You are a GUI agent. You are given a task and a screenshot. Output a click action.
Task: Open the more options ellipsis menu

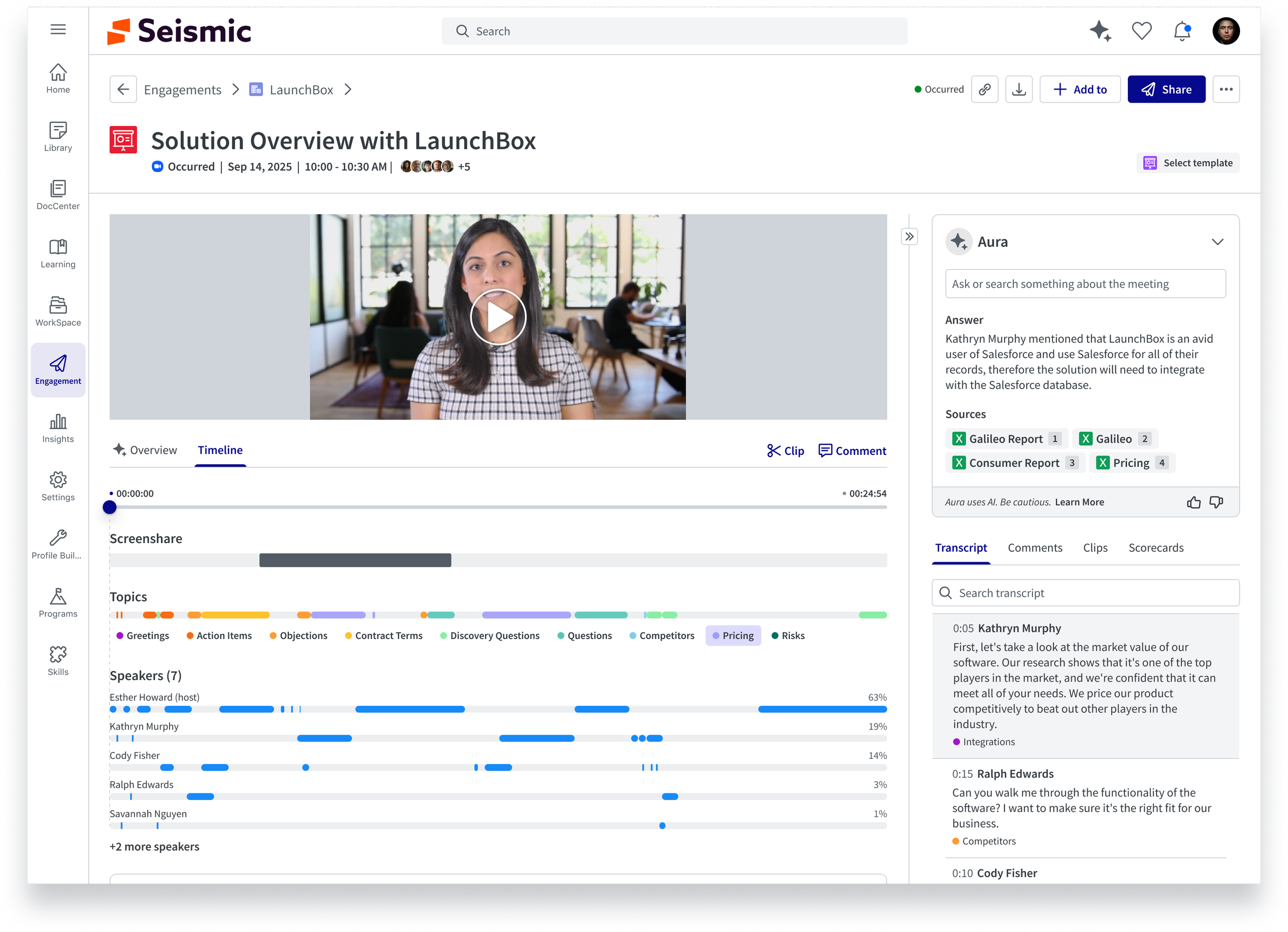click(1226, 89)
